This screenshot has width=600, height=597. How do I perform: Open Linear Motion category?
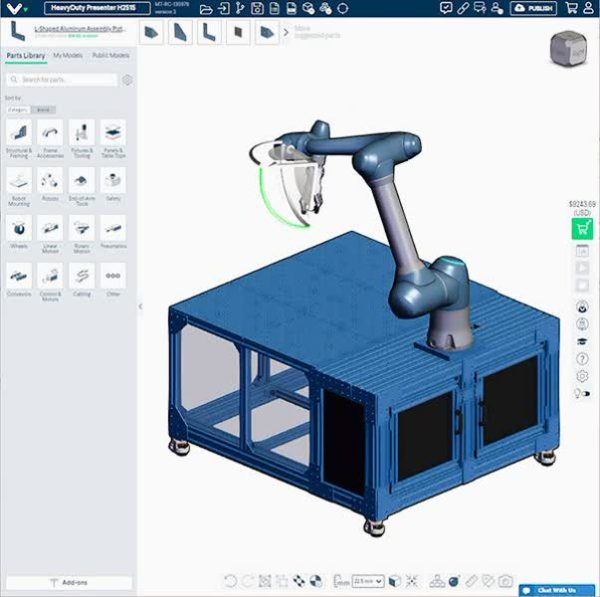[50, 235]
